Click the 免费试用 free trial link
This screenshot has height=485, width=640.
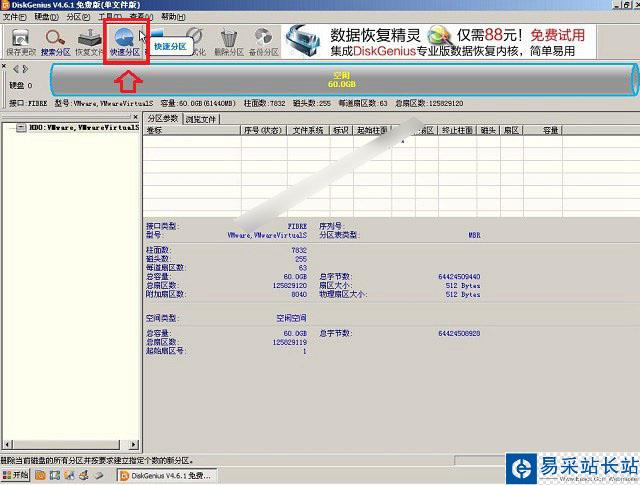558,35
